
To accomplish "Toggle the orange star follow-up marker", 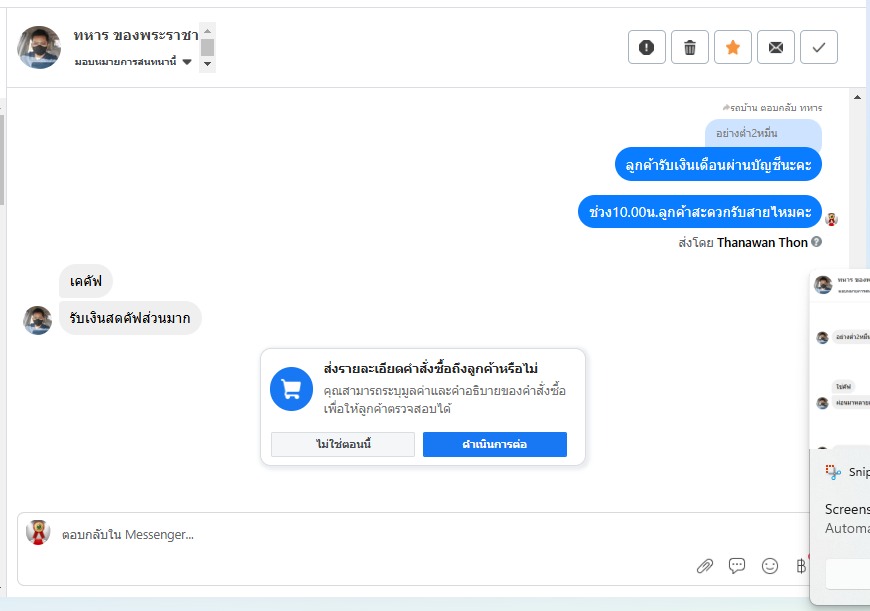I will pyautogui.click(x=732, y=47).
